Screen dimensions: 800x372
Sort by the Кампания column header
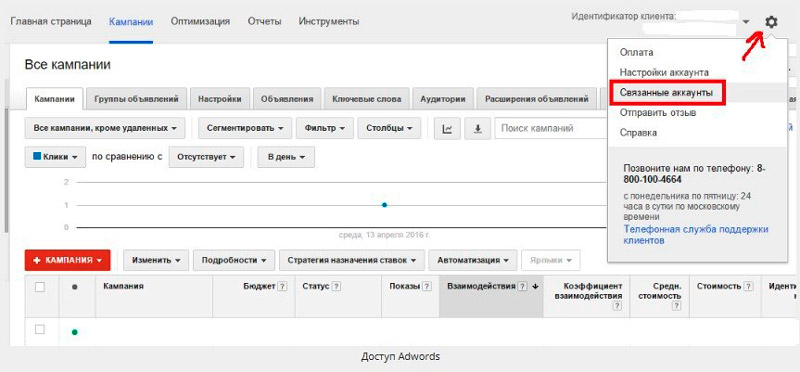[x=123, y=287]
